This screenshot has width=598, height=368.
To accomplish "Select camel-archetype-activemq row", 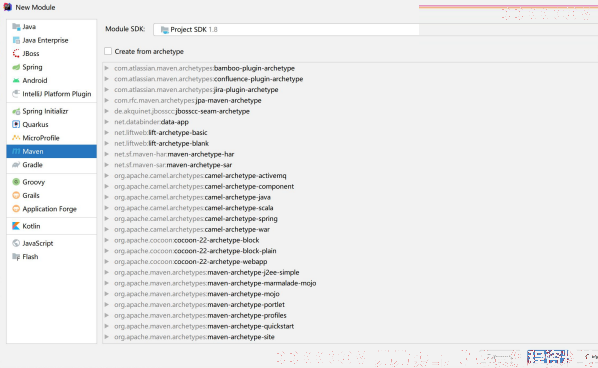I will [350, 176].
